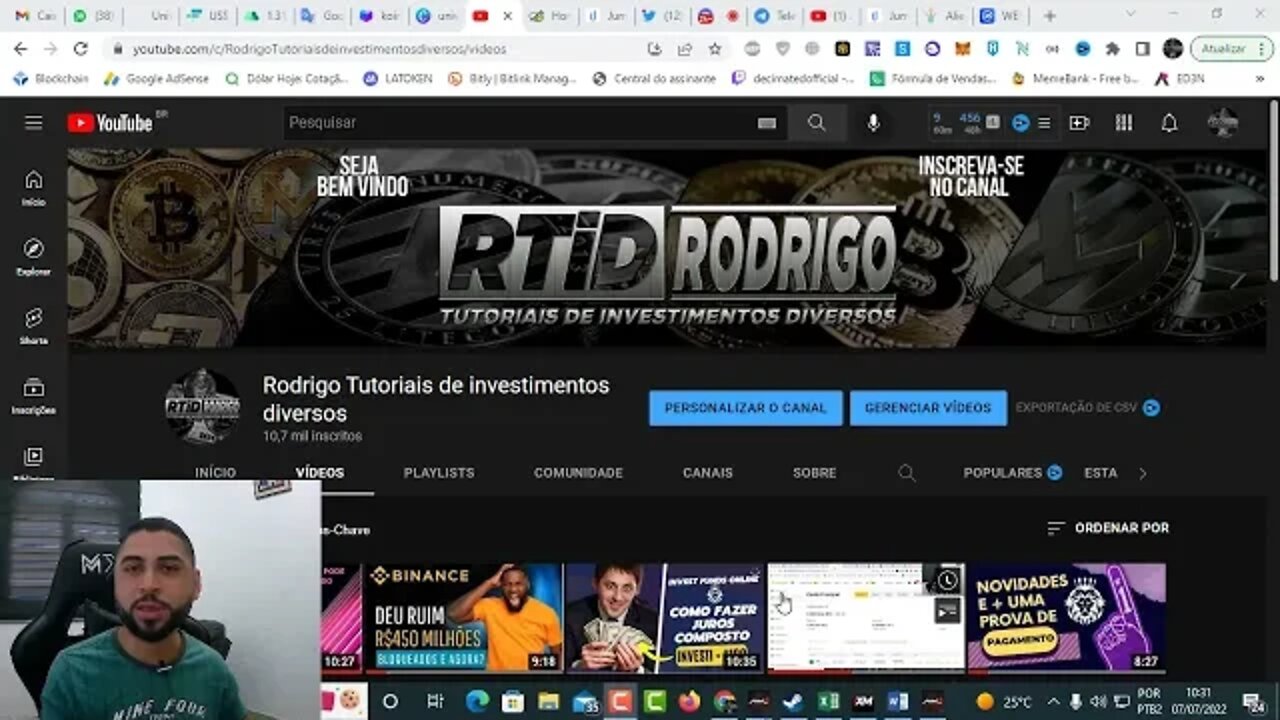
Task: Open Steam from the taskbar
Action: (x=794, y=701)
